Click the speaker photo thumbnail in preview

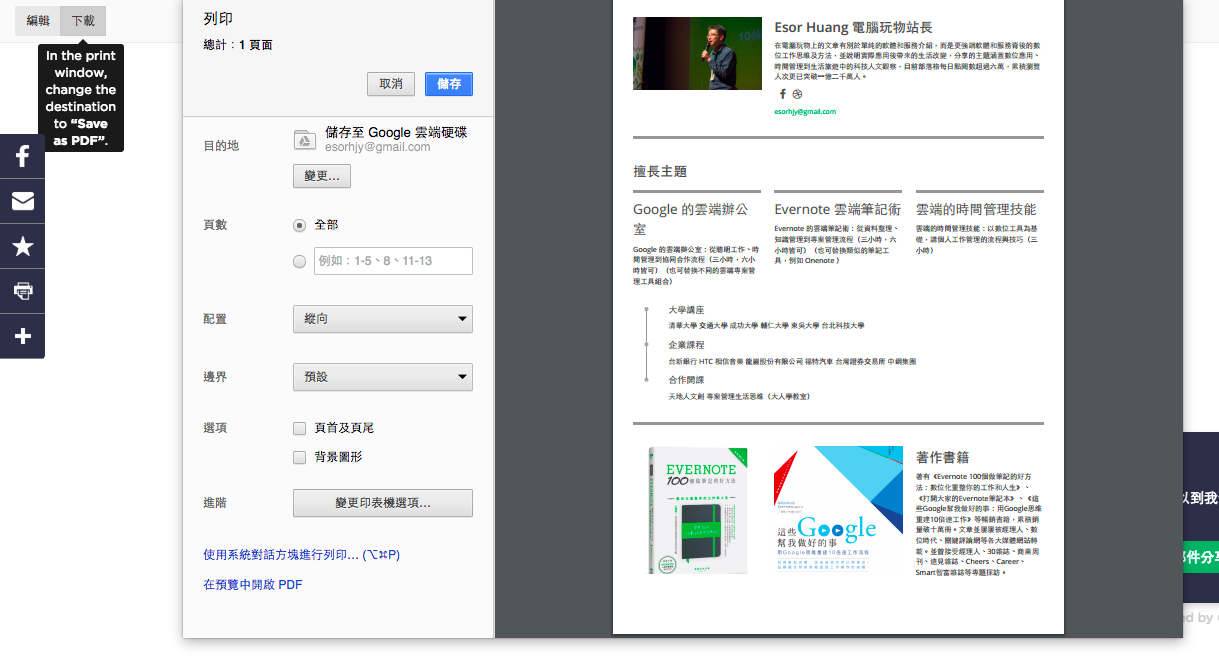coord(697,53)
